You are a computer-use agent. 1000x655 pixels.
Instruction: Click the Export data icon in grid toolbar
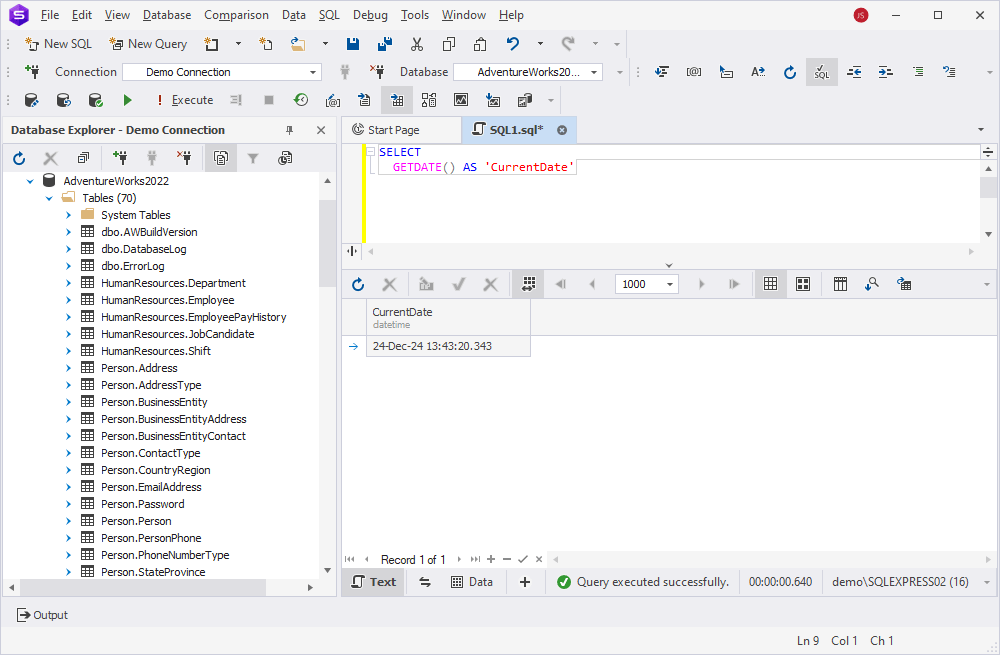point(904,284)
